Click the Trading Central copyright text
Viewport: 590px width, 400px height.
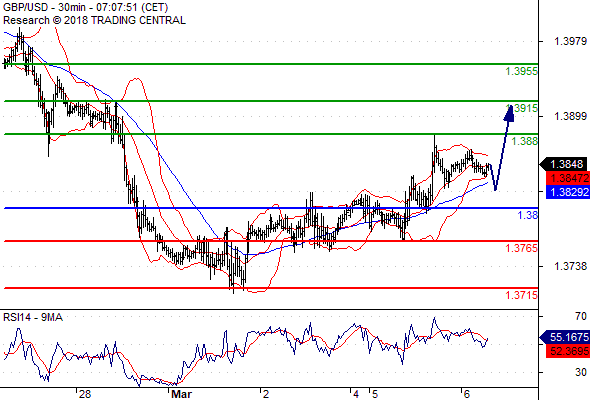click(x=94, y=20)
